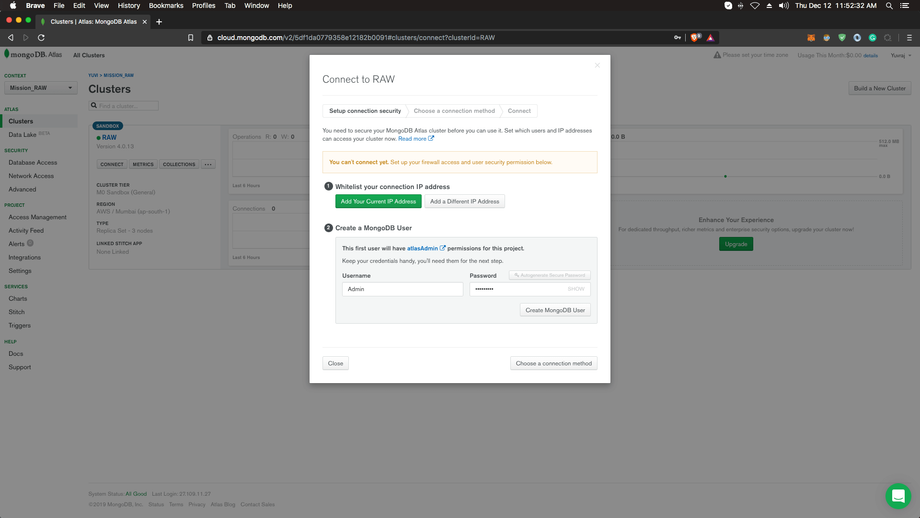Open the History menu in menu bar

tap(128, 6)
